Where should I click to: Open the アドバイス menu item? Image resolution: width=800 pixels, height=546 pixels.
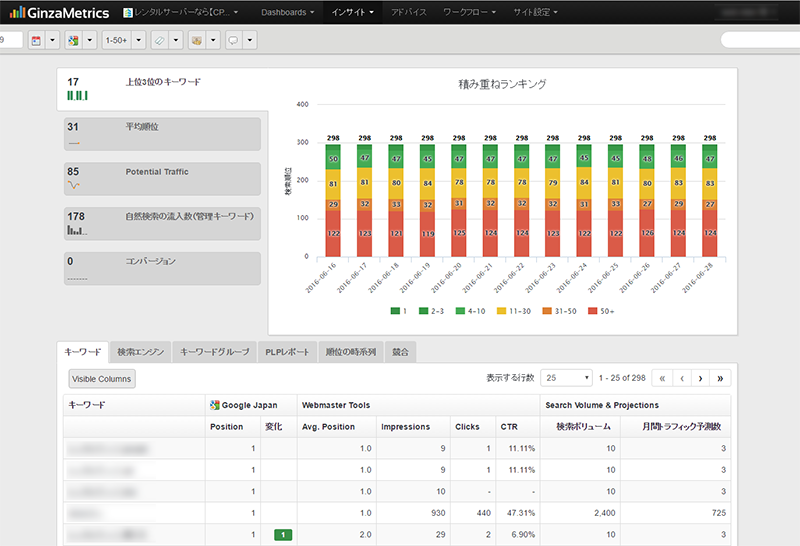coord(409,12)
